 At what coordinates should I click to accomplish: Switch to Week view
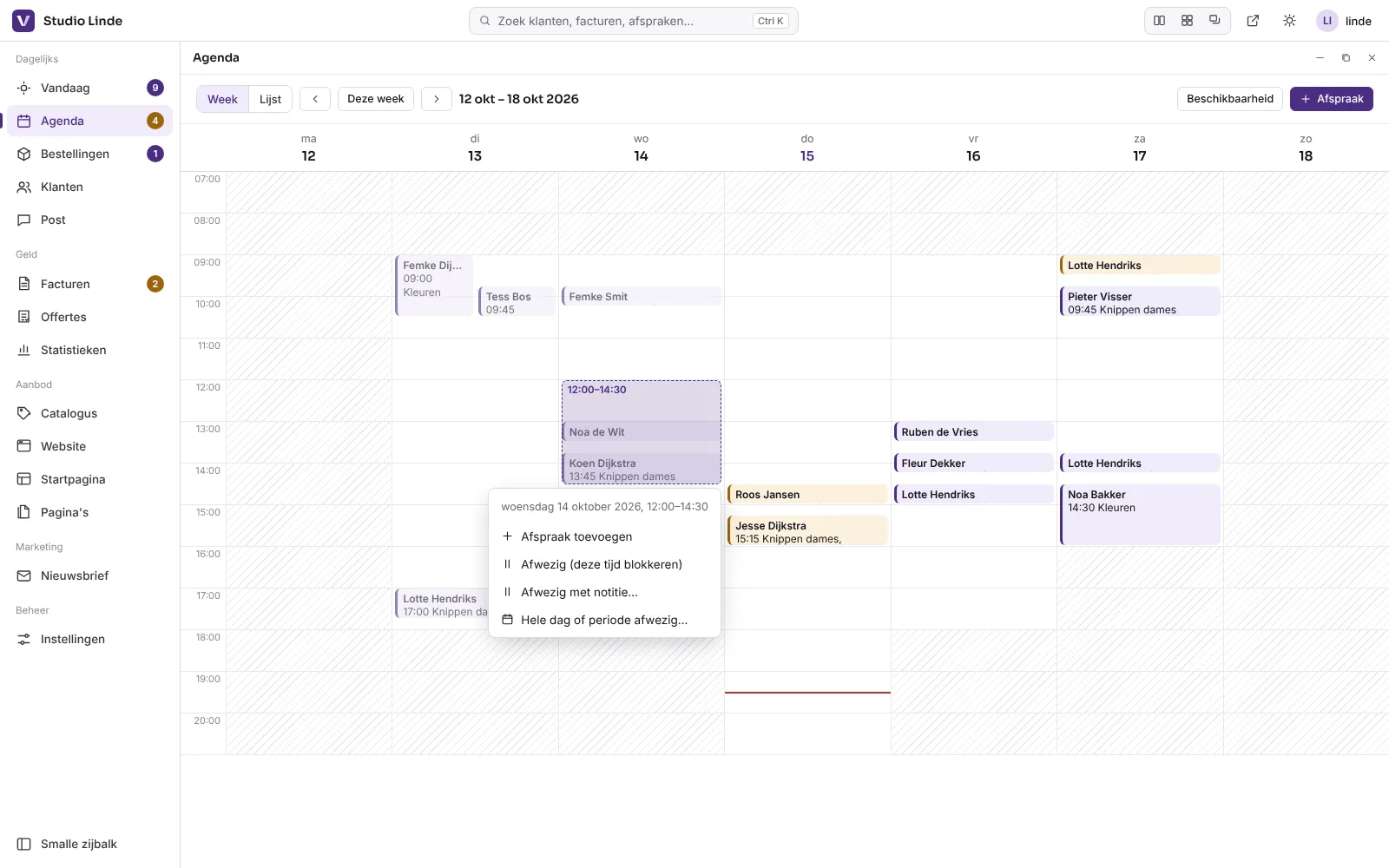(x=222, y=99)
